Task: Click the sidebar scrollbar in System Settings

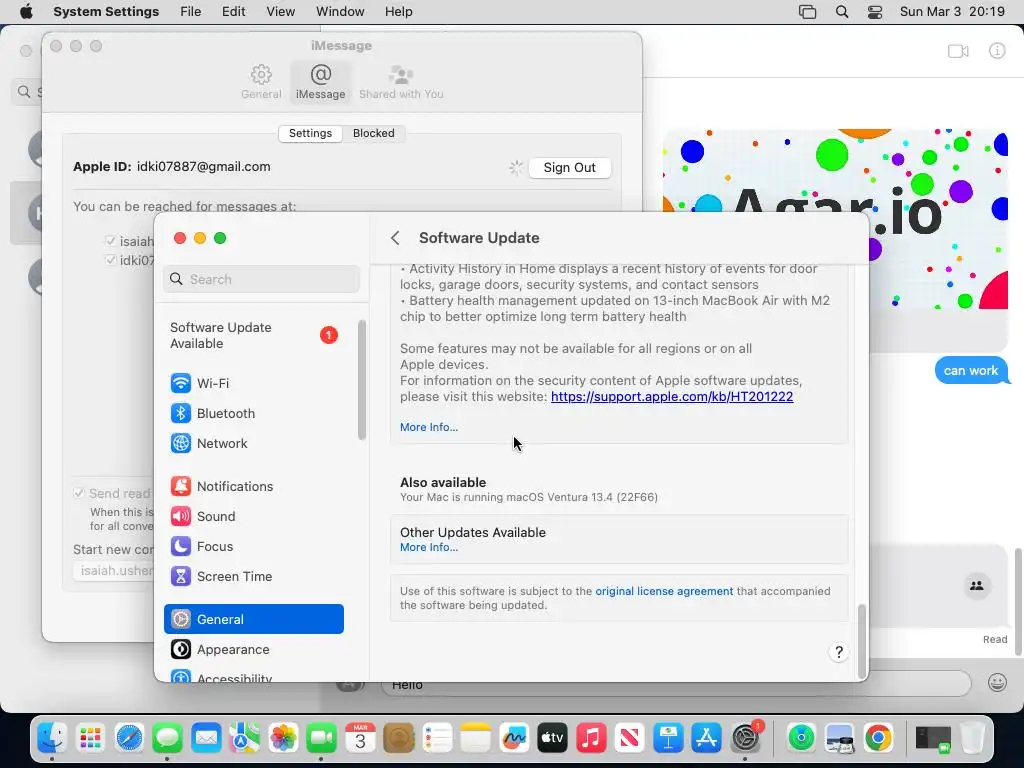Action: pyautogui.click(x=362, y=379)
